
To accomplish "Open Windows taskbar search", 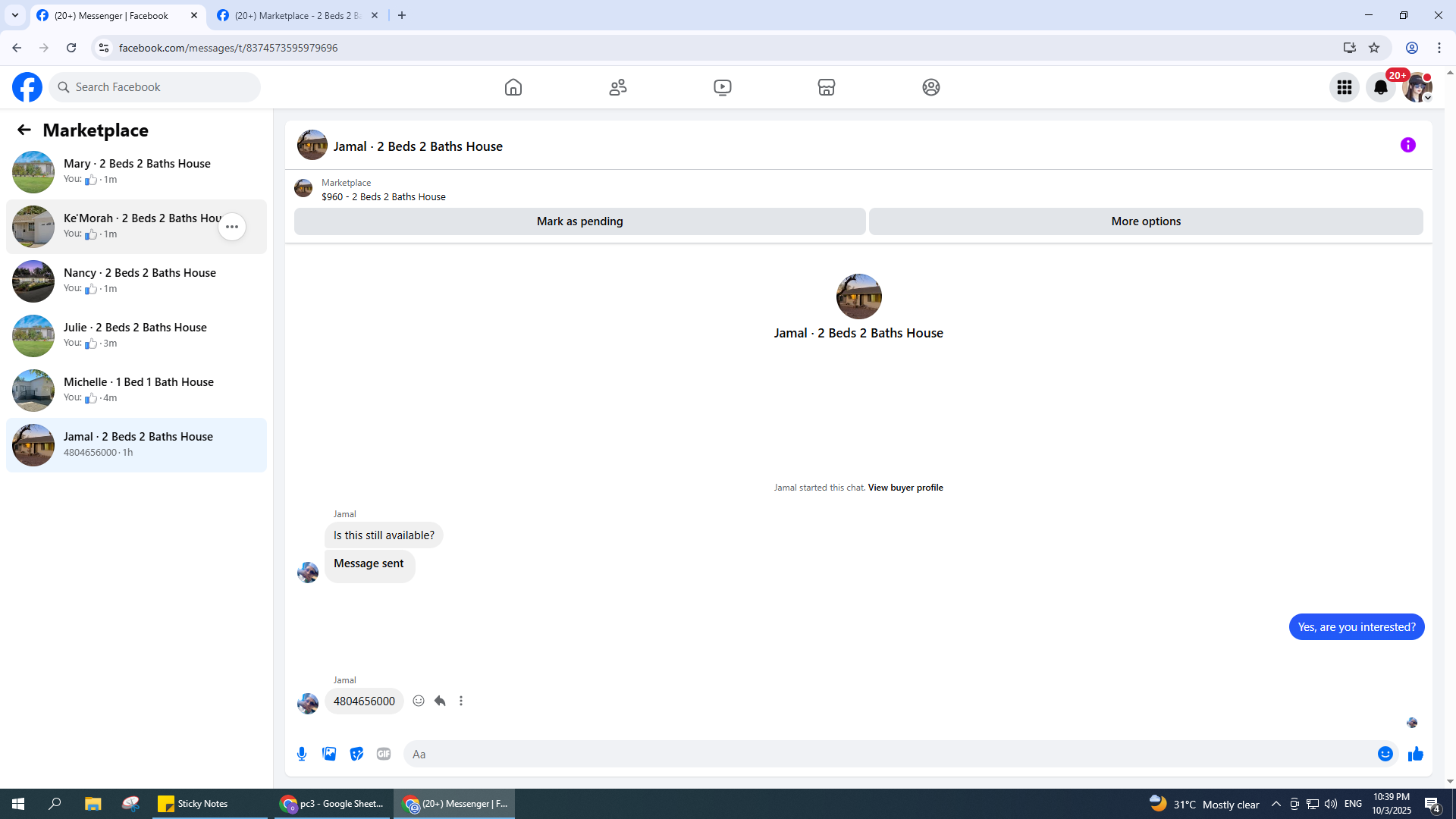I will click(x=55, y=804).
